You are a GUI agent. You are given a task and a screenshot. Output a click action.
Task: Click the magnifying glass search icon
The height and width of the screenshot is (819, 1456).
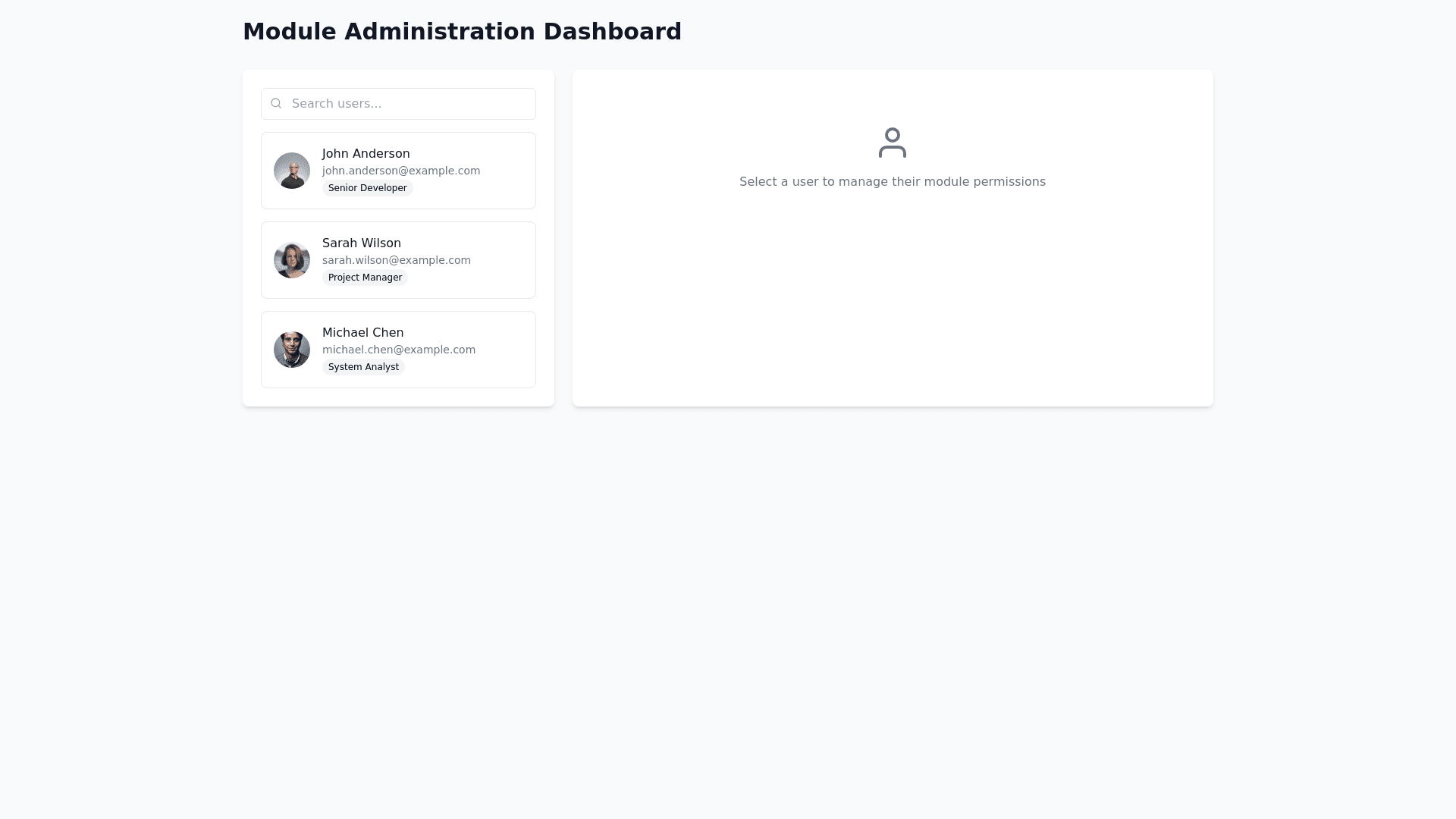[276, 103]
